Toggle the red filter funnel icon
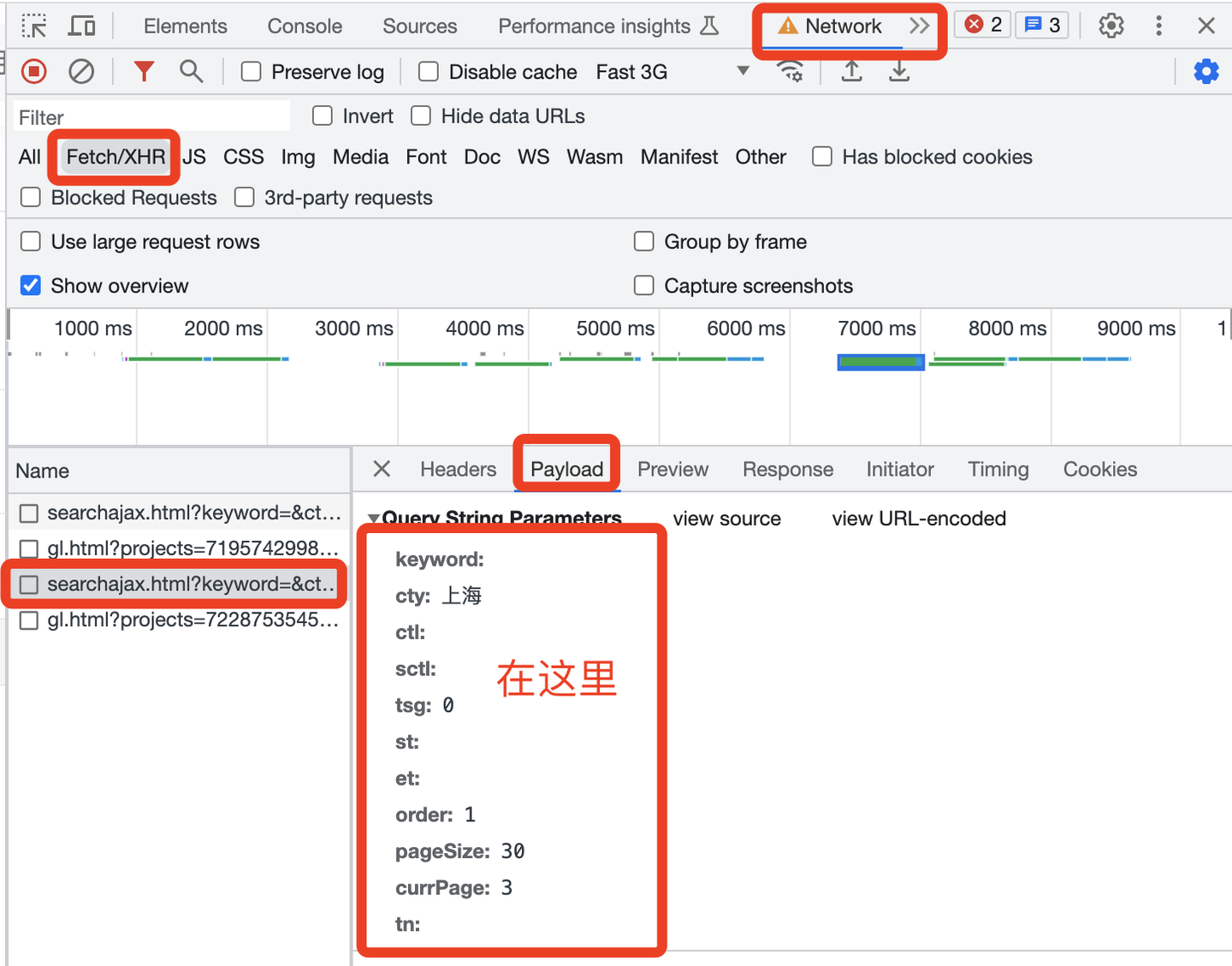 [144, 72]
